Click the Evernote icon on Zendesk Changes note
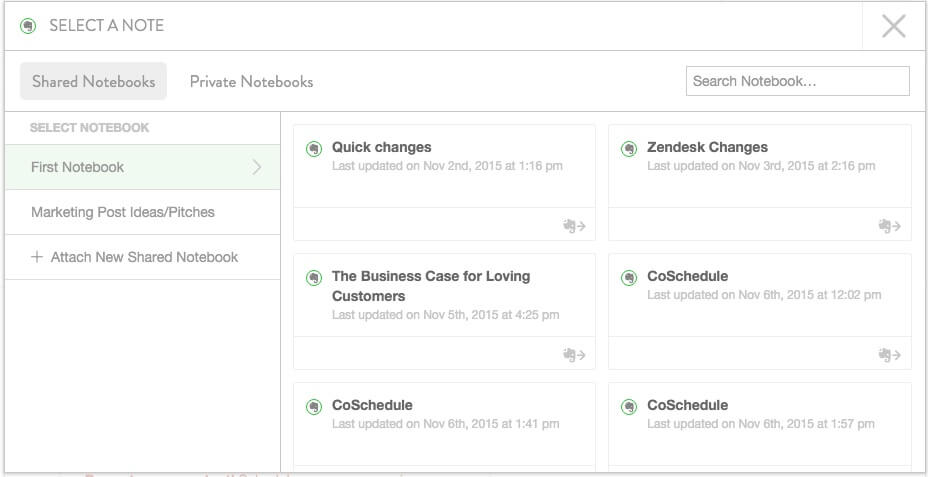Screen dimensions: 928x477 point(629,149)
